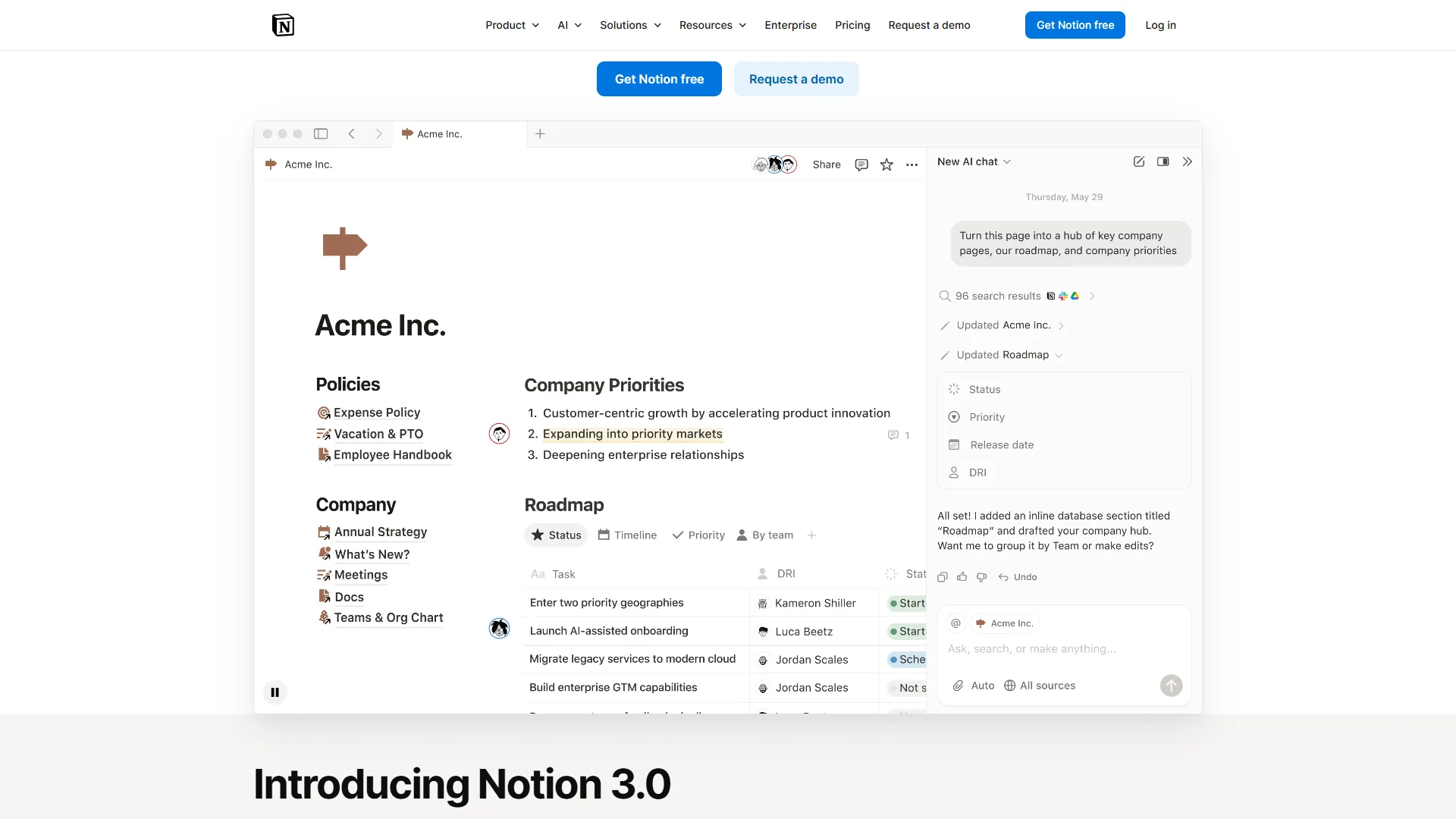Open the Enterprise page
This screenshot has height=819, width=1456.
click(x=791, y=25)
